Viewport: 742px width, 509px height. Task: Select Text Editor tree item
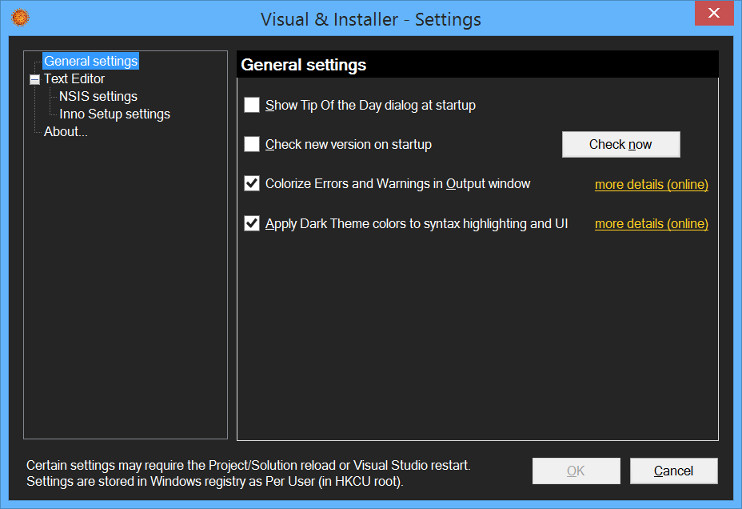pos(74,79)
